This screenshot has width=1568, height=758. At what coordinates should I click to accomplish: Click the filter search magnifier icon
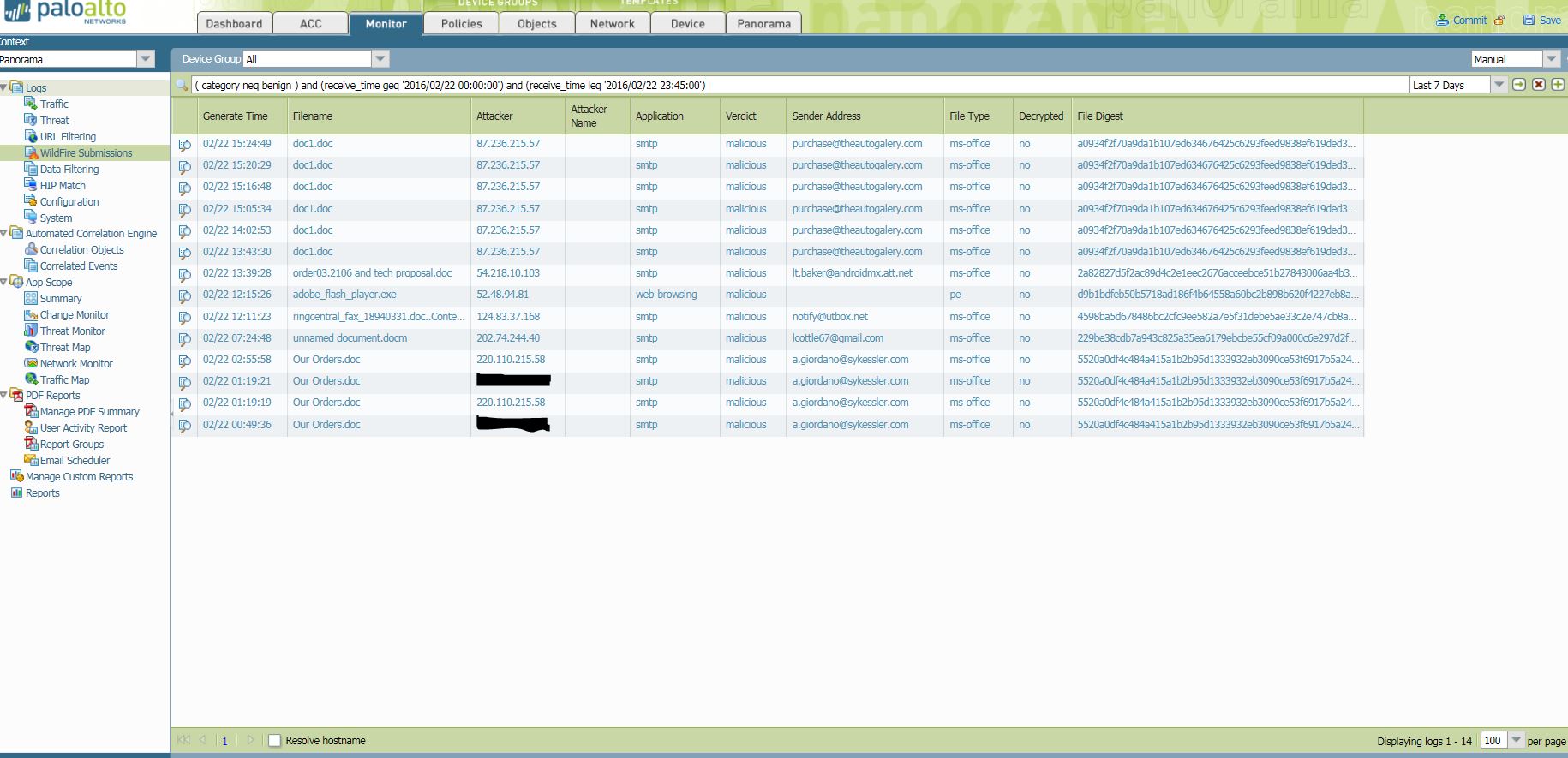[x=182, y=85]
